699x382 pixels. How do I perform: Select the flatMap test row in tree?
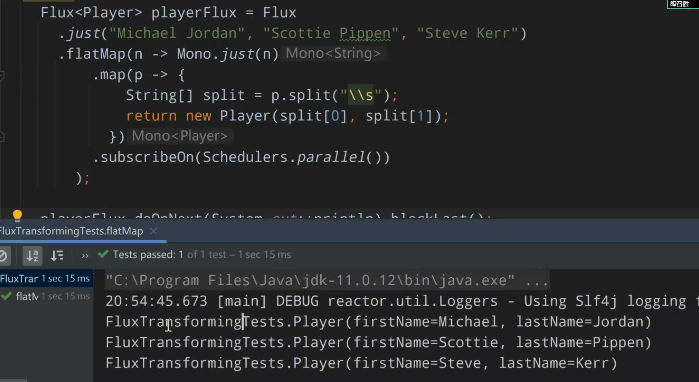pos(45,296)
